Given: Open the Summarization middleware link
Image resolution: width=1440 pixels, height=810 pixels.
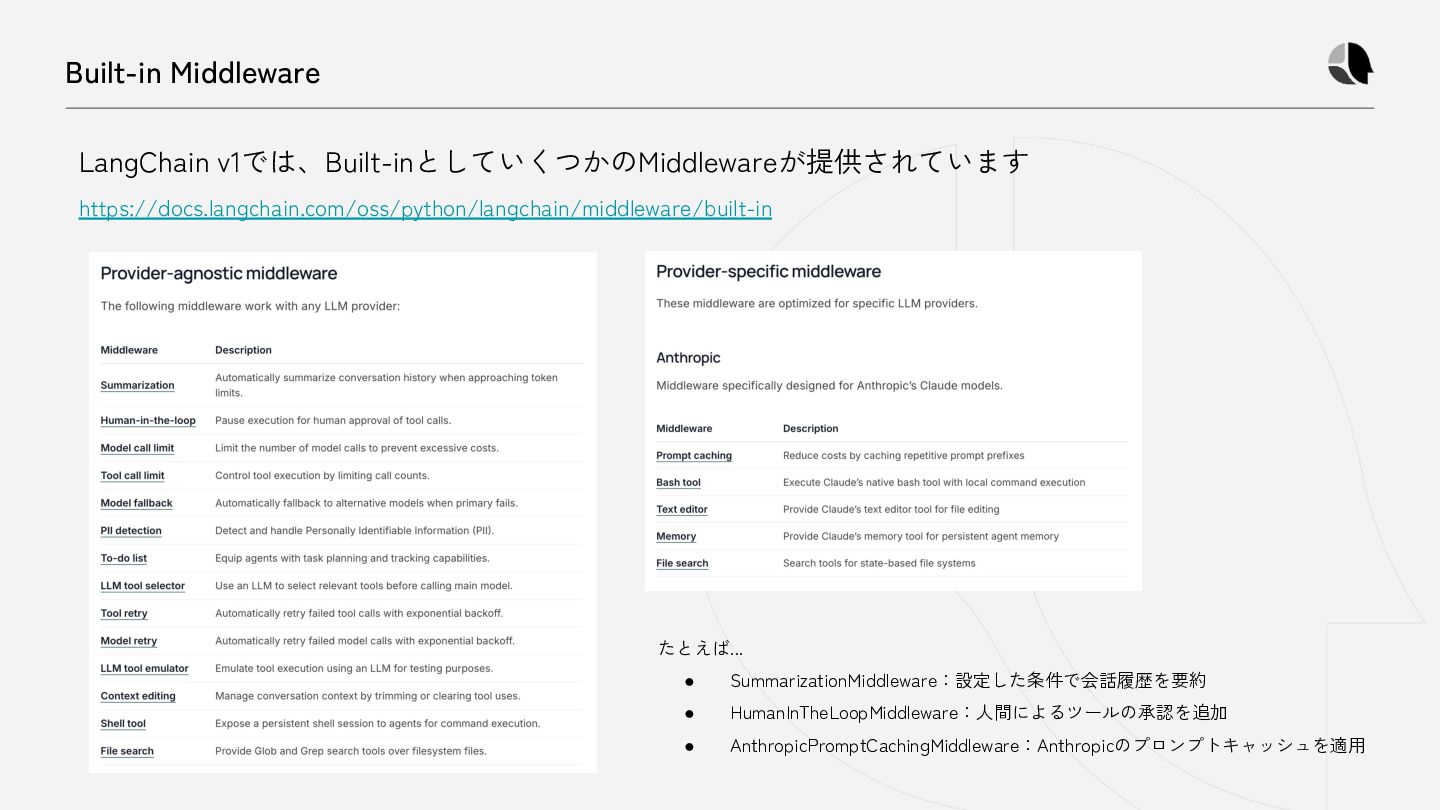Looking at the screenshot, I should pyautogui.click(x=137, y=385).
